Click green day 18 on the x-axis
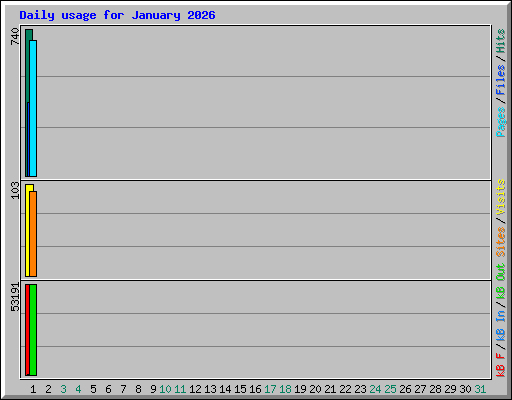 pyautogui.click(x=285, y=389)
